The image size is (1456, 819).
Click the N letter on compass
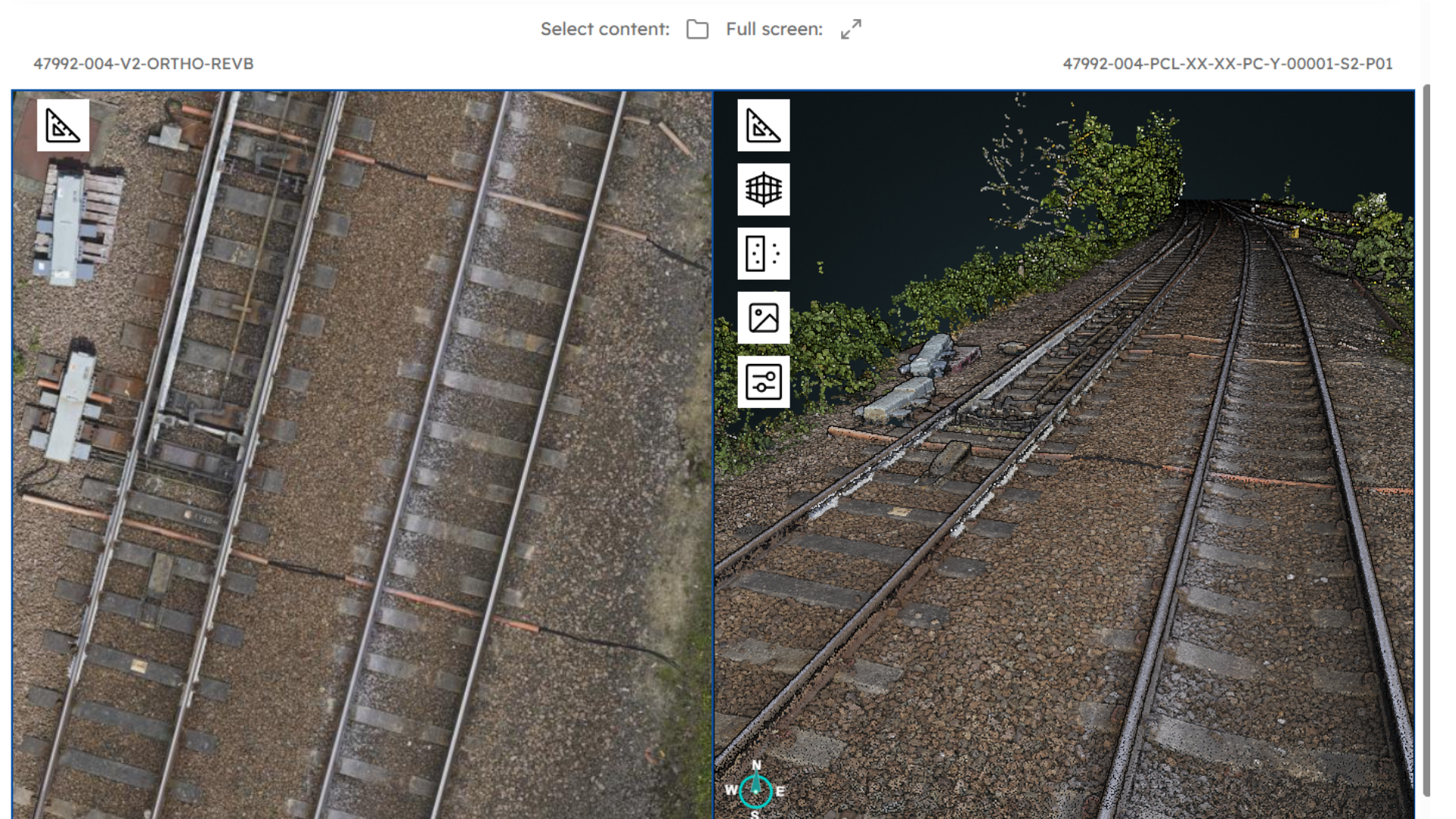(x=756, y=765)
